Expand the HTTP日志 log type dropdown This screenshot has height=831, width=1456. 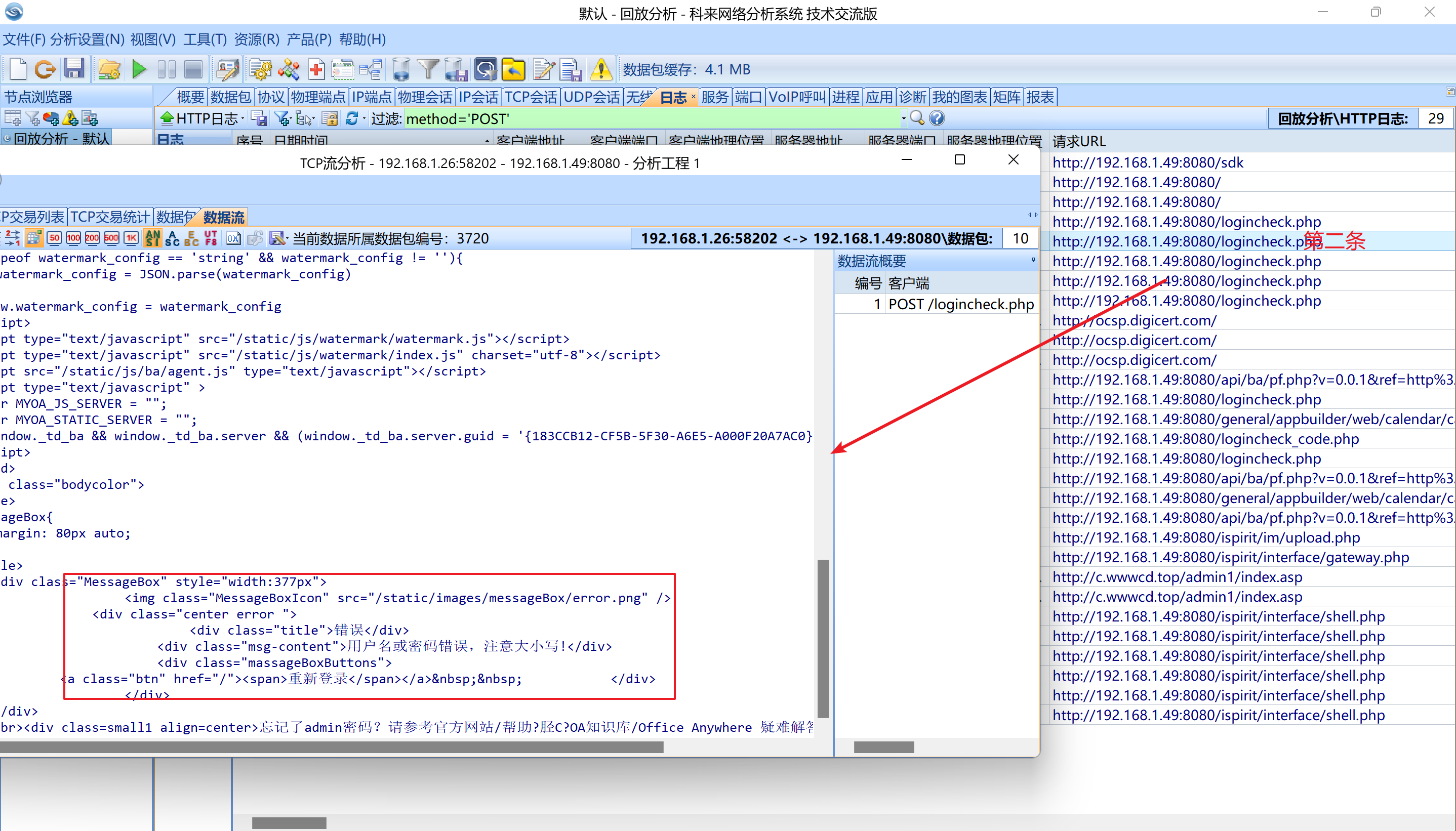243,119
